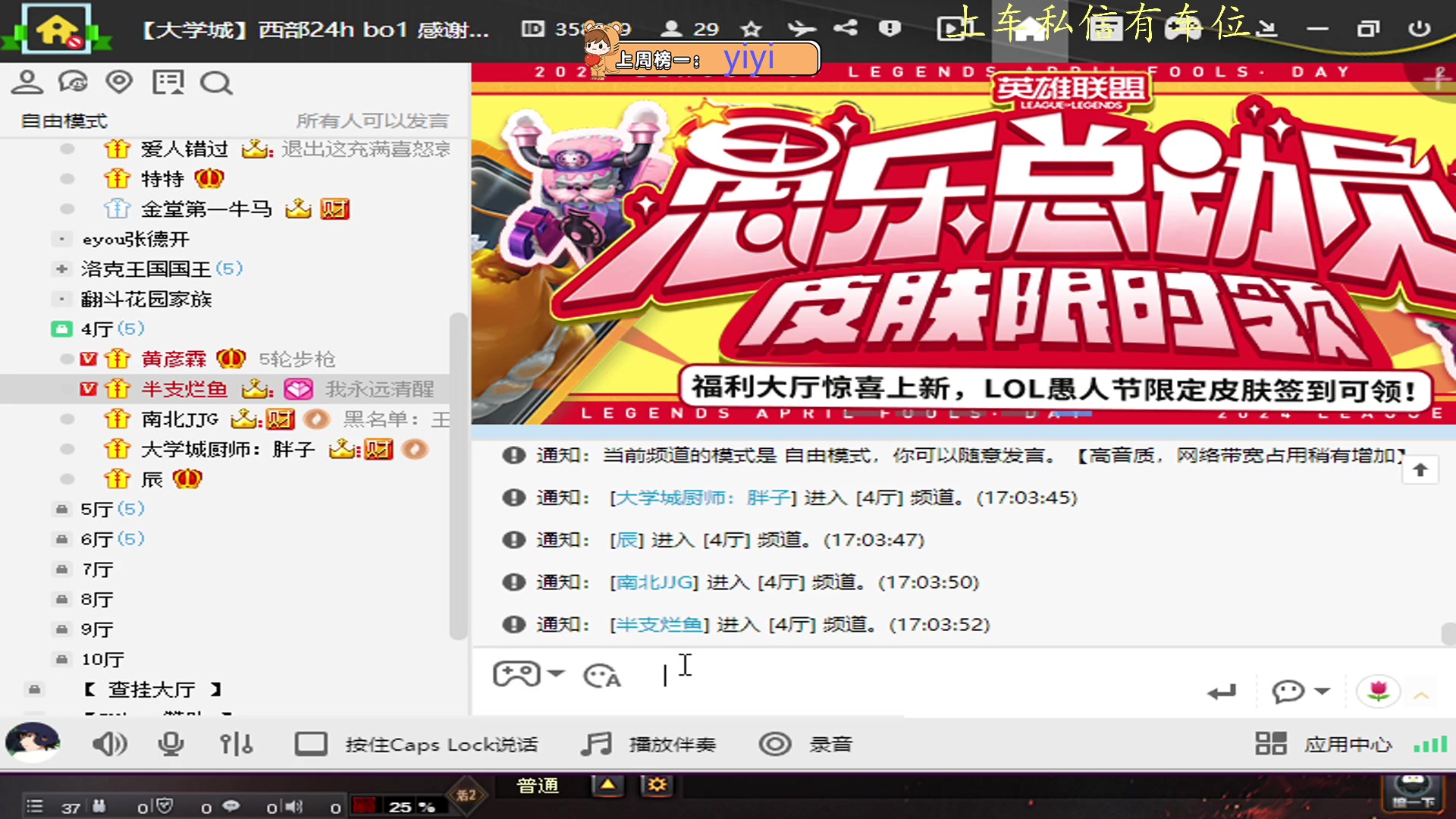Open link 辰 in join notification
Screen dimensions: 1456x819
pos(626,540)
